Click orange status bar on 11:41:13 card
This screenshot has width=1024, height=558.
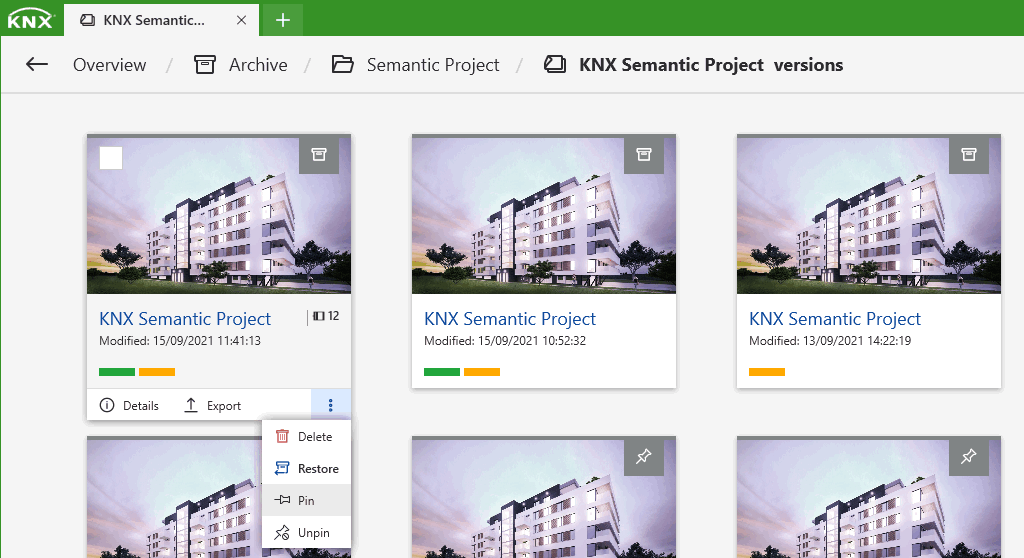point(157,372)
